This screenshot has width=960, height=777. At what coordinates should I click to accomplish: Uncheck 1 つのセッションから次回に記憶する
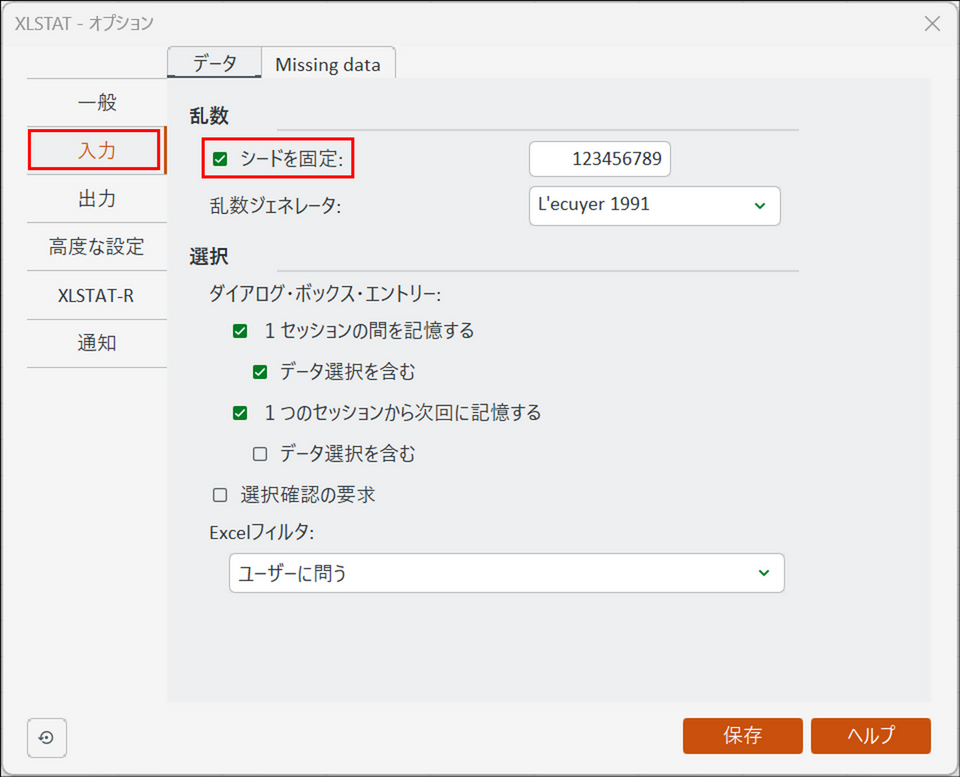(x=240, y=412)
